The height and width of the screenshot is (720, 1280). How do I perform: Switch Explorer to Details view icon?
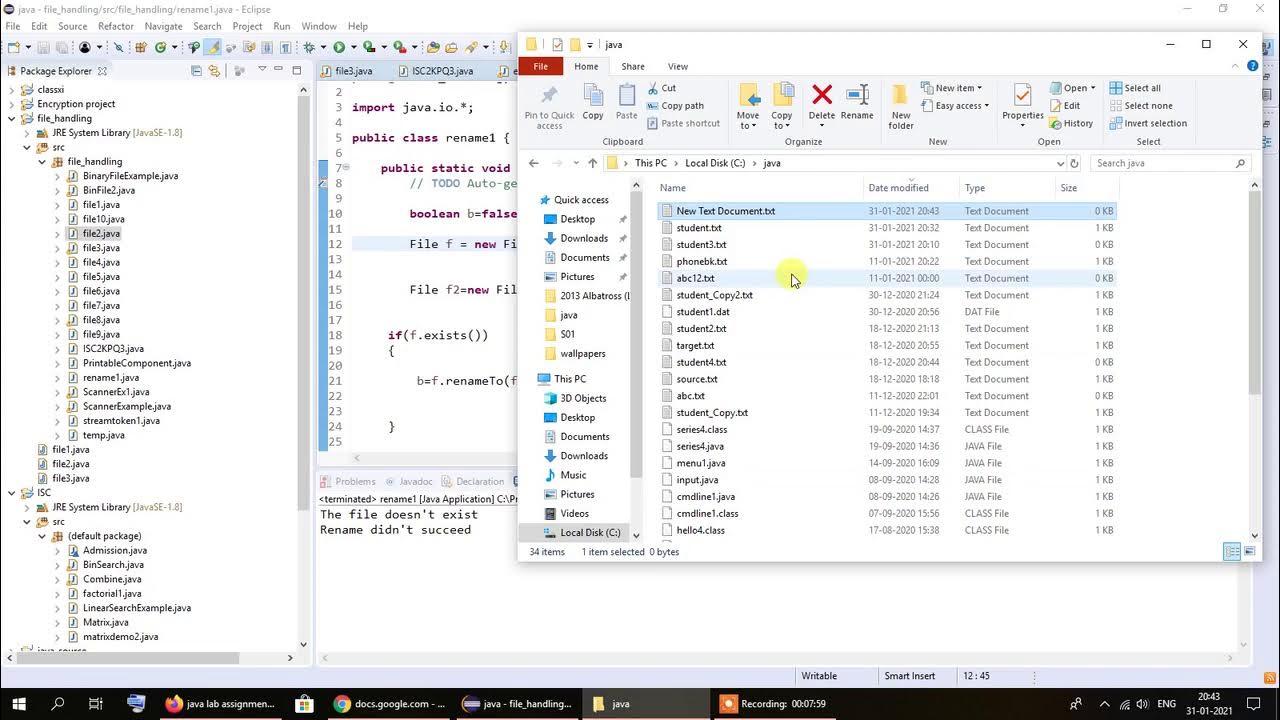point(1232,552)
